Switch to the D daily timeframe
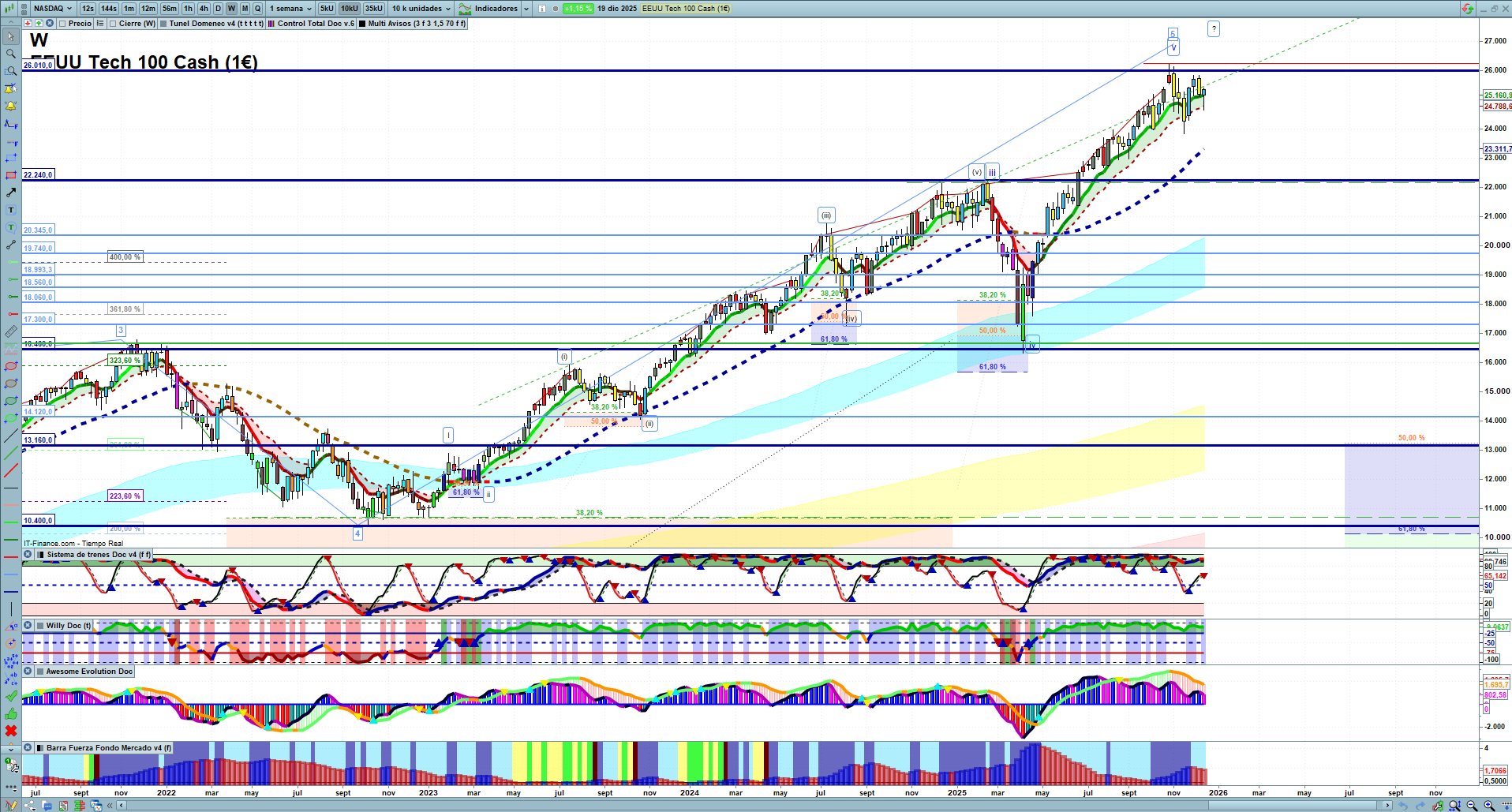The width and height of the screenshot is (1512, 812). pos(218,9)
